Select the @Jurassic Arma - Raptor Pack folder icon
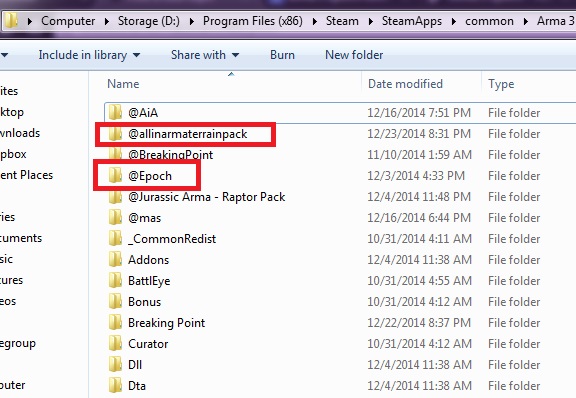The height and width of the screenshot is (398, 576). [x=115, y=197]
